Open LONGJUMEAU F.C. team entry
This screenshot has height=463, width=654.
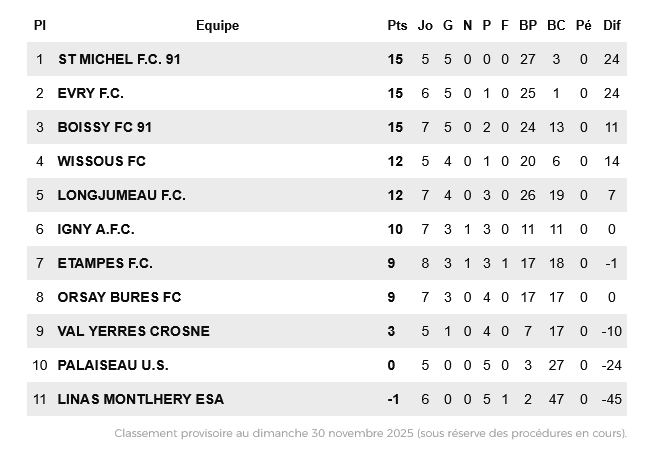tap(121, 195)
